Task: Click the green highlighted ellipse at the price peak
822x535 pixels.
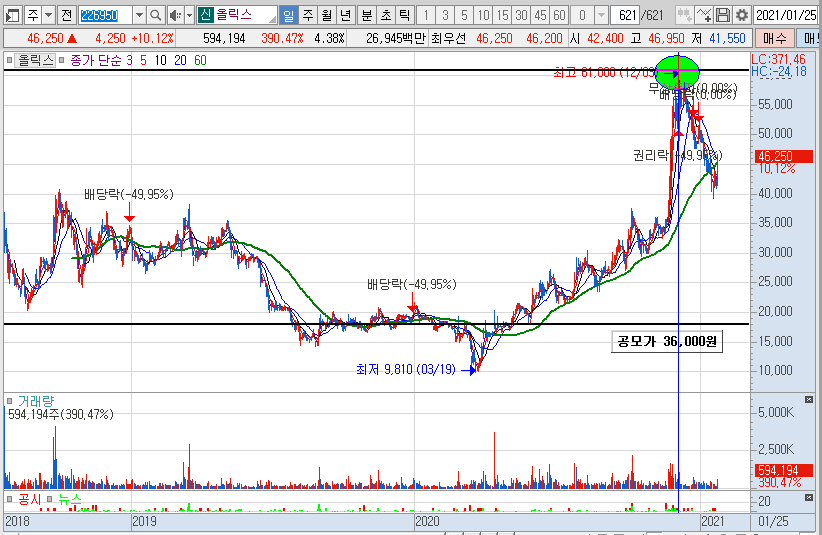Action: [x=677, y=72]
